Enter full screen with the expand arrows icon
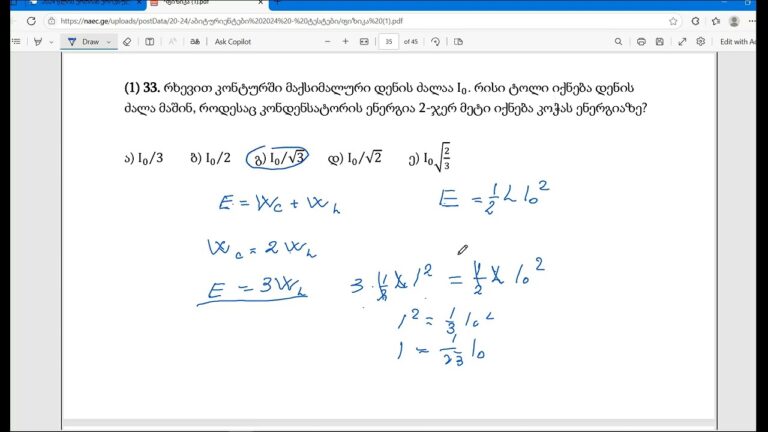Screen dimensions: 768x432 tap(682, 42)
